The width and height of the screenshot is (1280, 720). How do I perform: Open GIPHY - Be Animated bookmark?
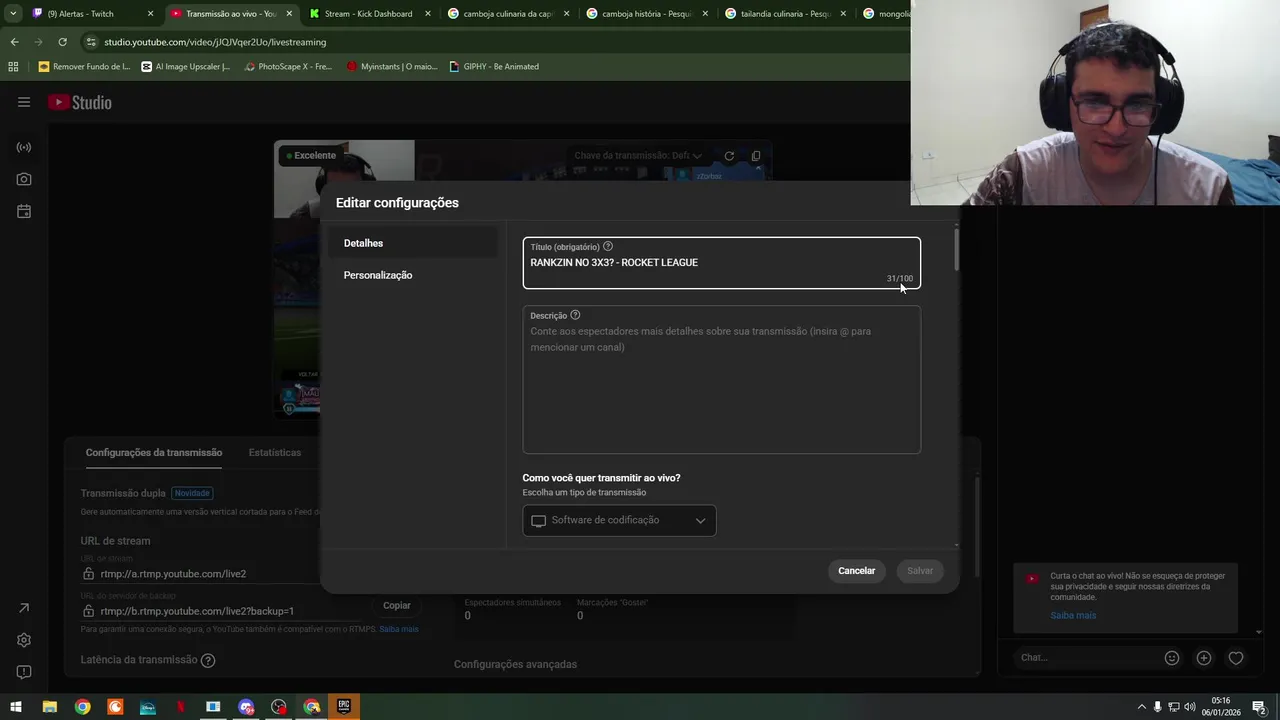coord(494,66)
